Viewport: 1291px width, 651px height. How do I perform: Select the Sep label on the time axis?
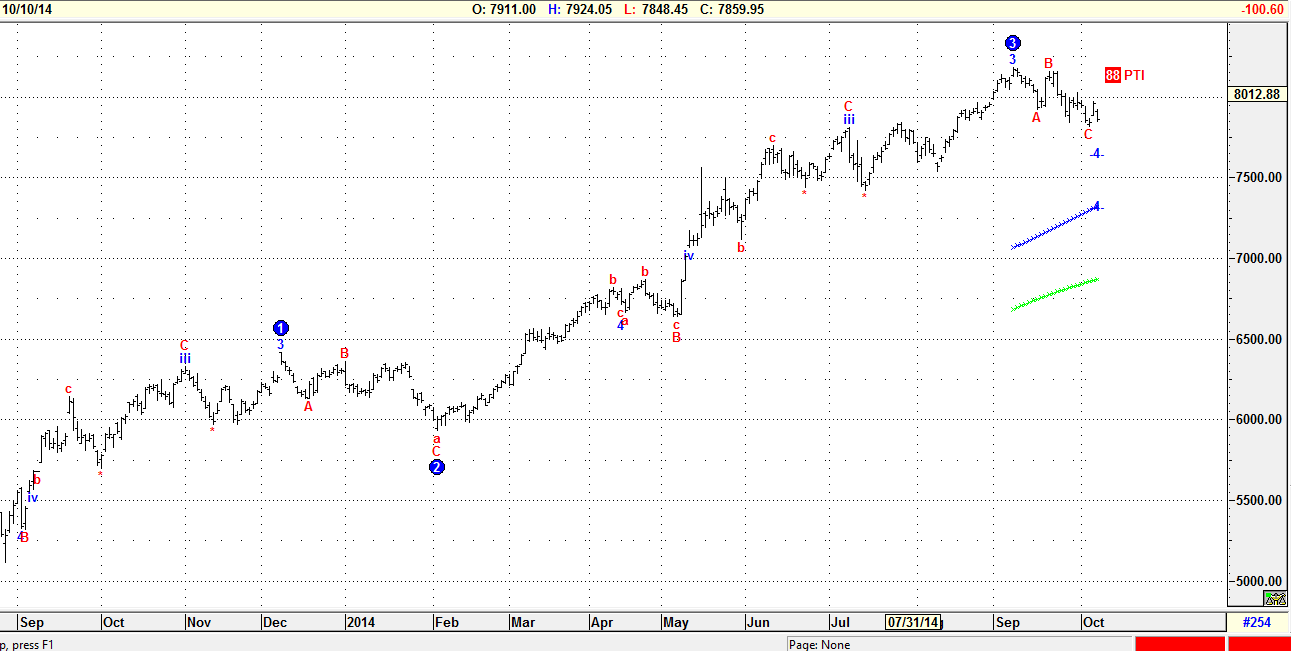point(31,622)
